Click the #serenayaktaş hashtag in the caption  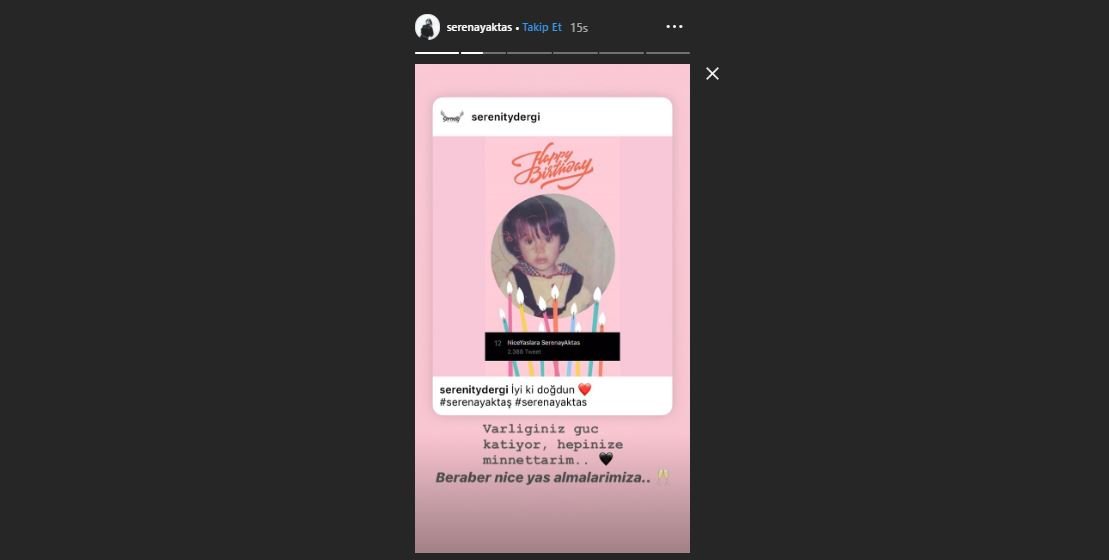[x=475, y=402]
